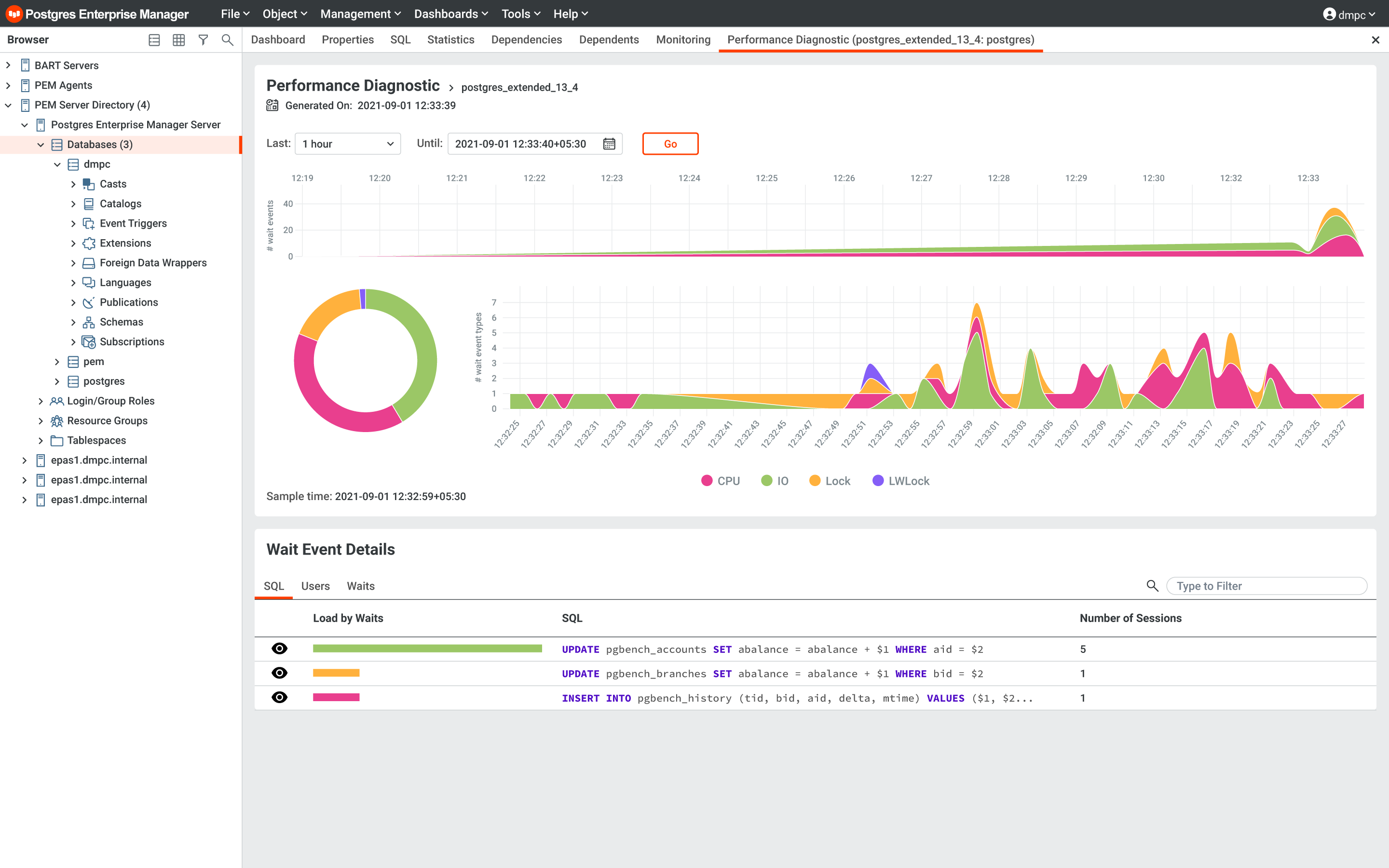The height and width of the screenshot is (868, 1389).
Task: Open the Users wait details tab
Action: (x=315, y=585)
